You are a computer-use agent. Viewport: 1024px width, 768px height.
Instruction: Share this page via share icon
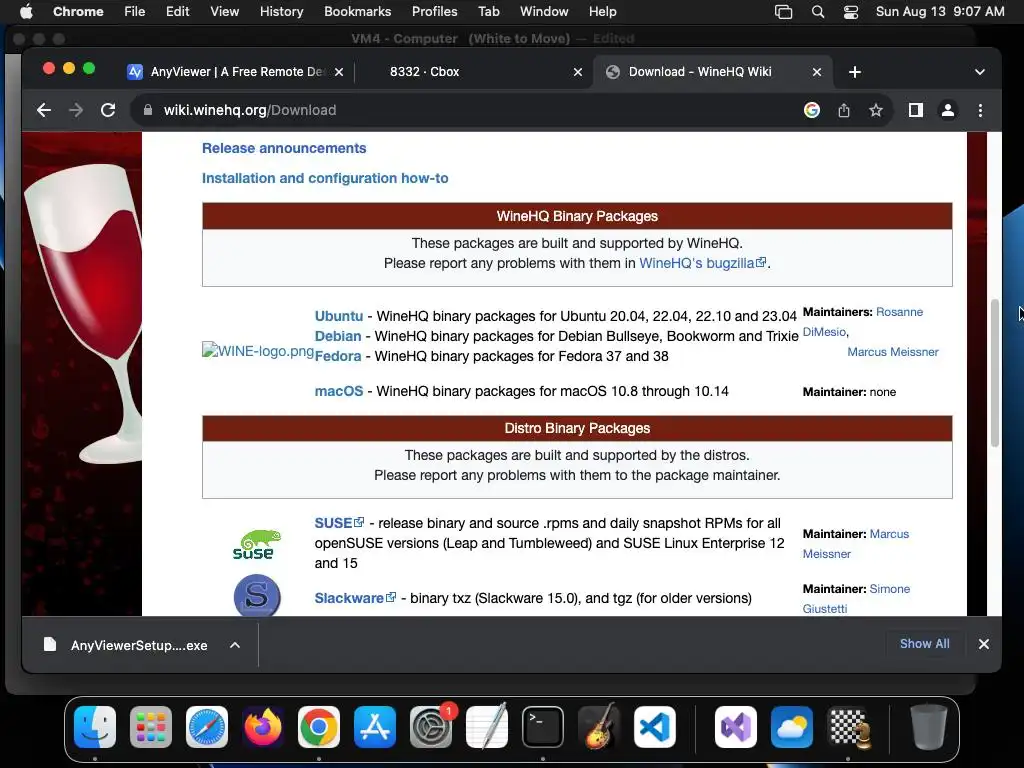pyautogui.click(x=844, y=110)
